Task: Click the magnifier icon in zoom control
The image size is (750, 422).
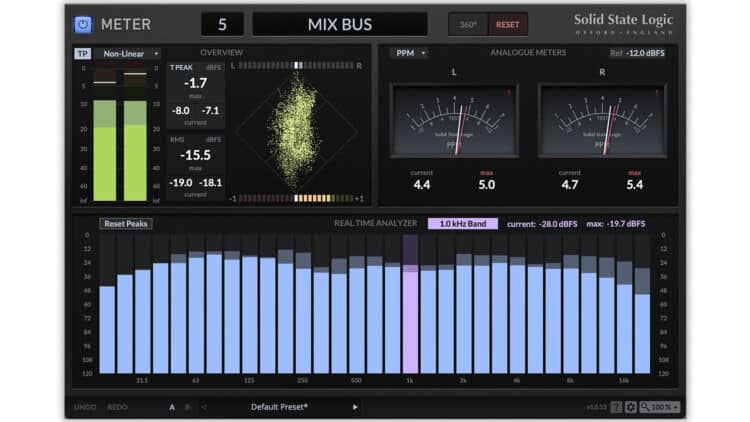Action: click(645, 407)
